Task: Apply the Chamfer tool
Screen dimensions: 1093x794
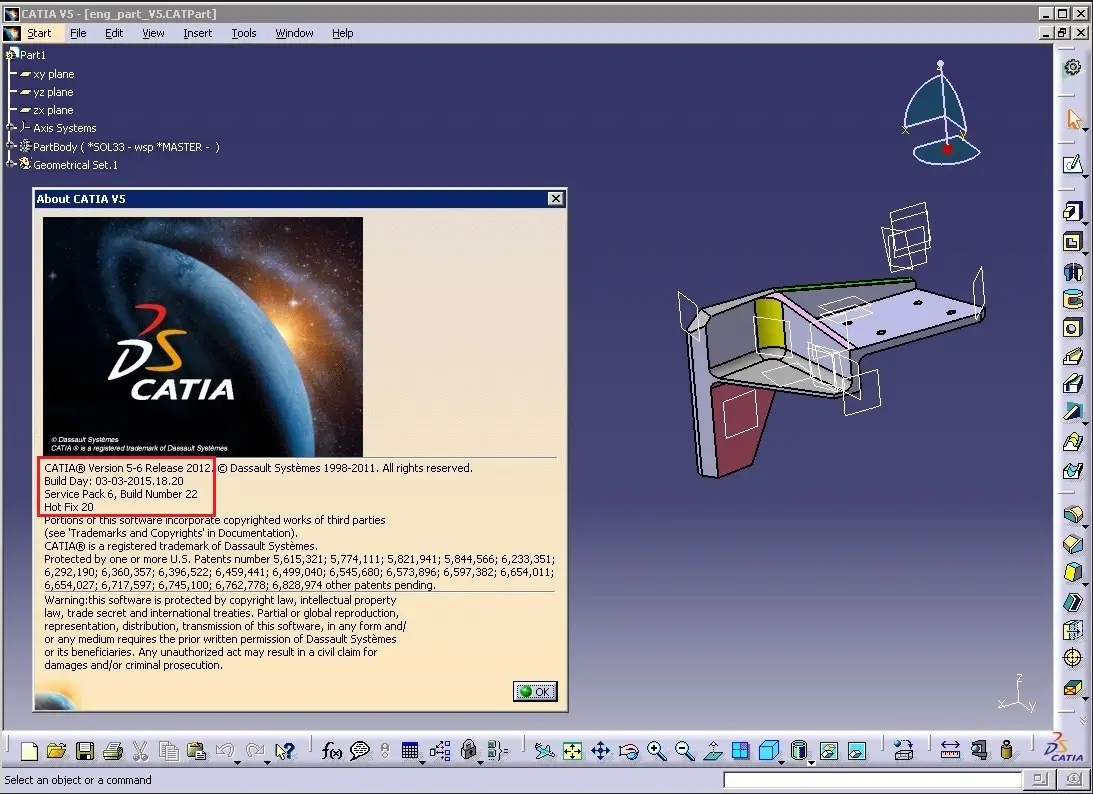Action: 1073,544
